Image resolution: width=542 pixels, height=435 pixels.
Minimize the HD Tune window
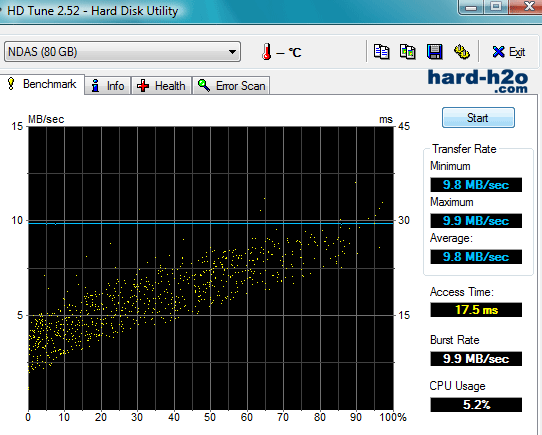(x=471, y=7)
